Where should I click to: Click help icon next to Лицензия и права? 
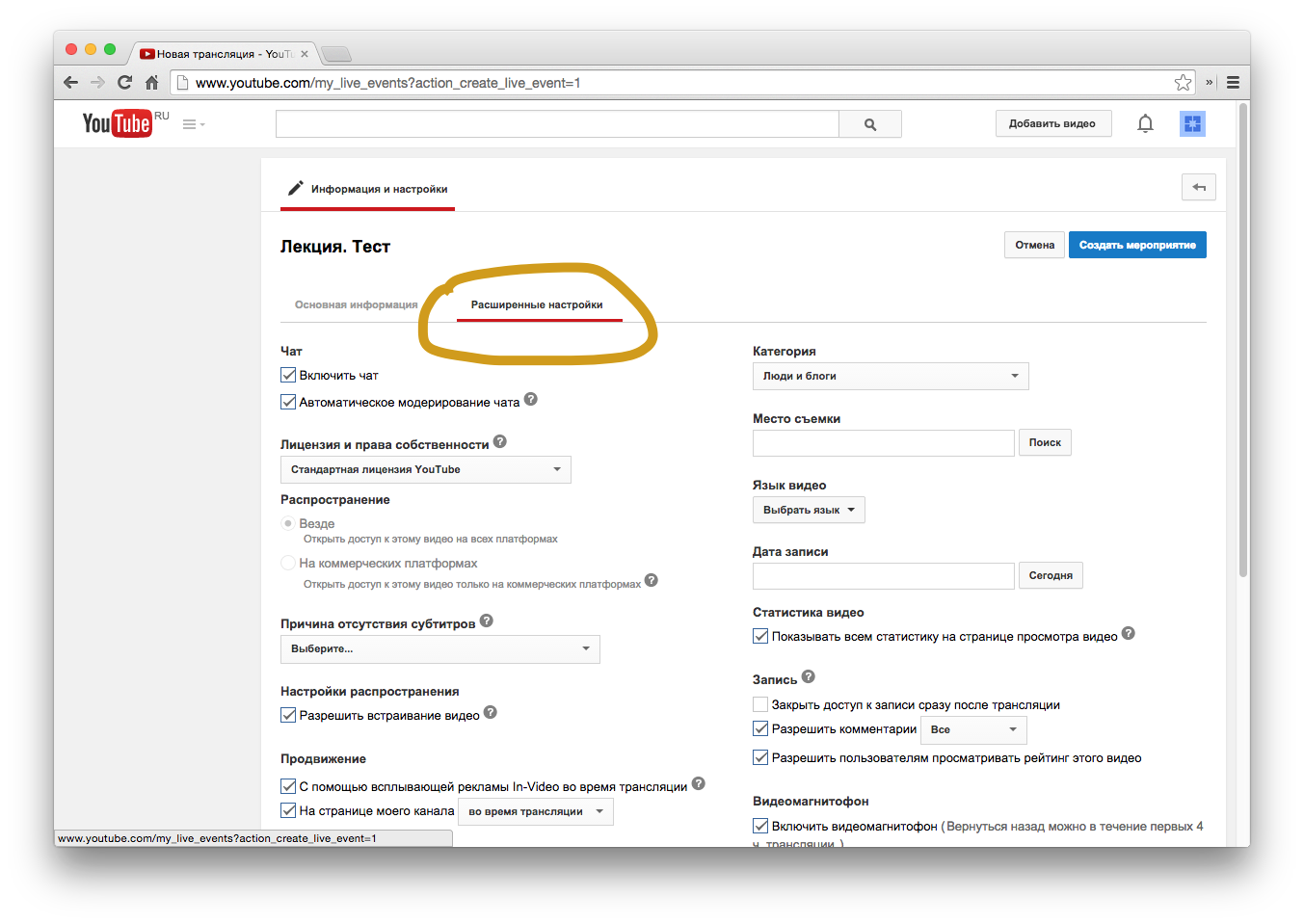click(499, 442)
